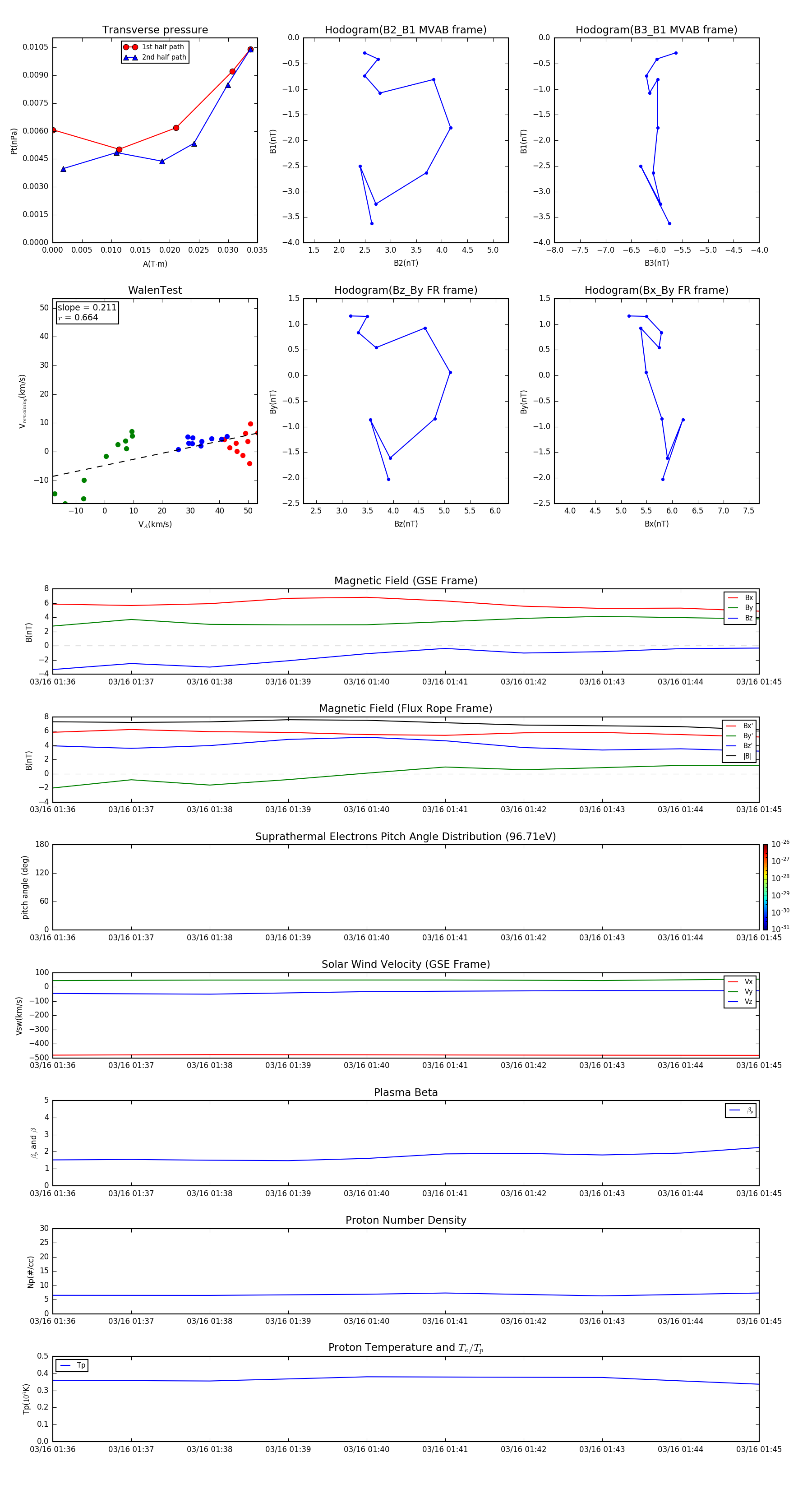Screen dimensions: 812x1489
Task: Click the "Proton Temperature and Te/Tp" title
Action: (x=406, y=1347)
